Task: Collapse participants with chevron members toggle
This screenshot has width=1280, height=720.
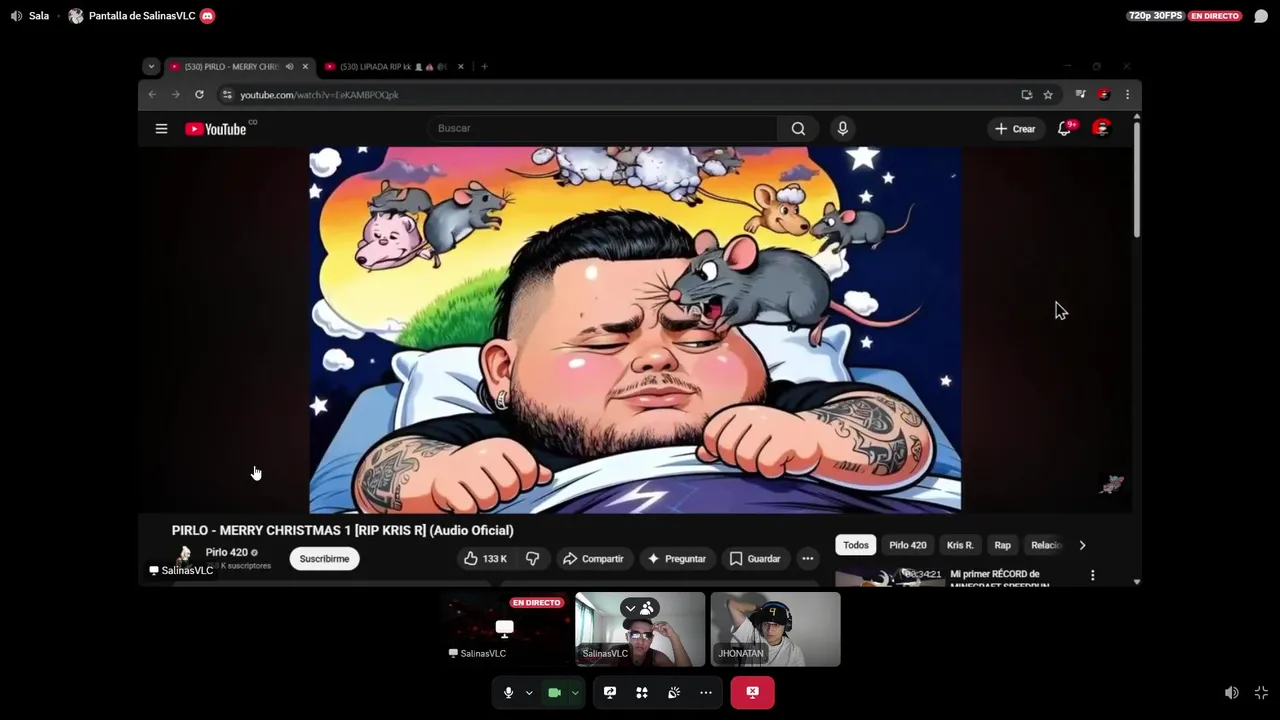Action: tap(638, 608)
